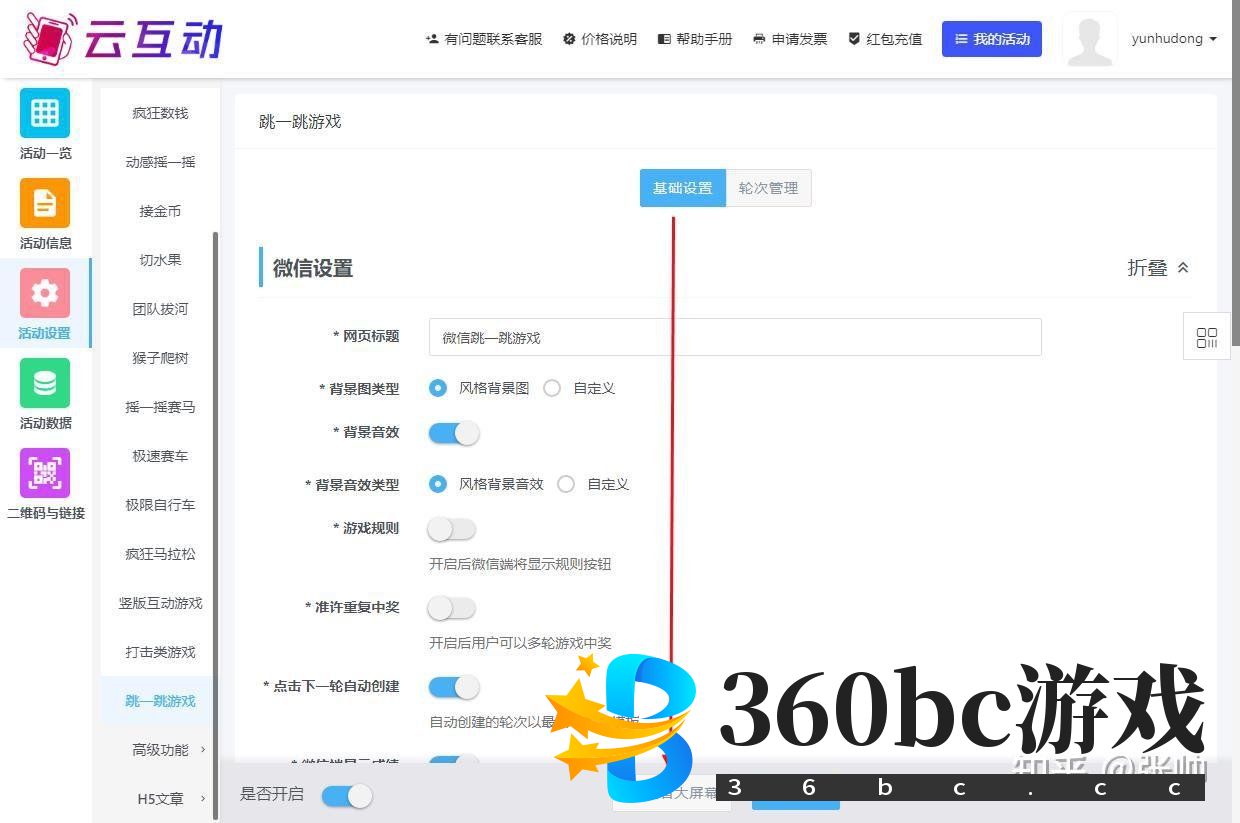Enable the 游戏规则 toggle switch
The width and height of the screenshot is (1240, 823).
pyautogui.click(x=452, y=529)
